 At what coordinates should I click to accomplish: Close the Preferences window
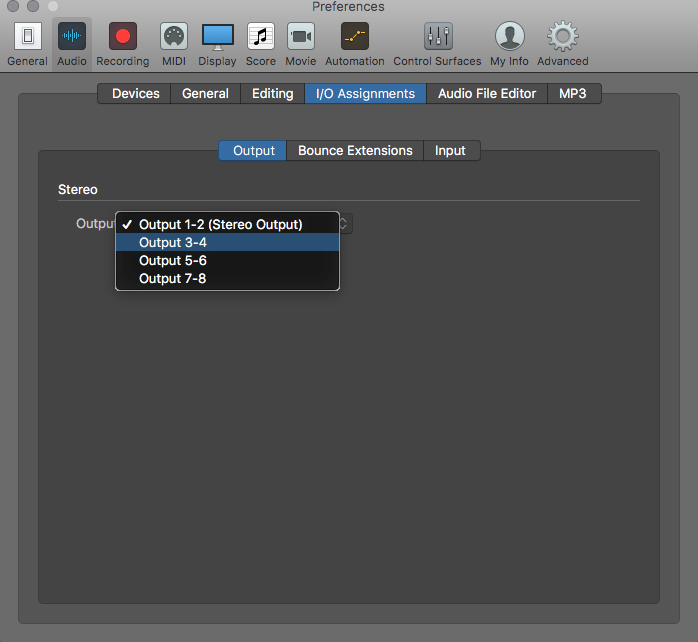(13, 5)
